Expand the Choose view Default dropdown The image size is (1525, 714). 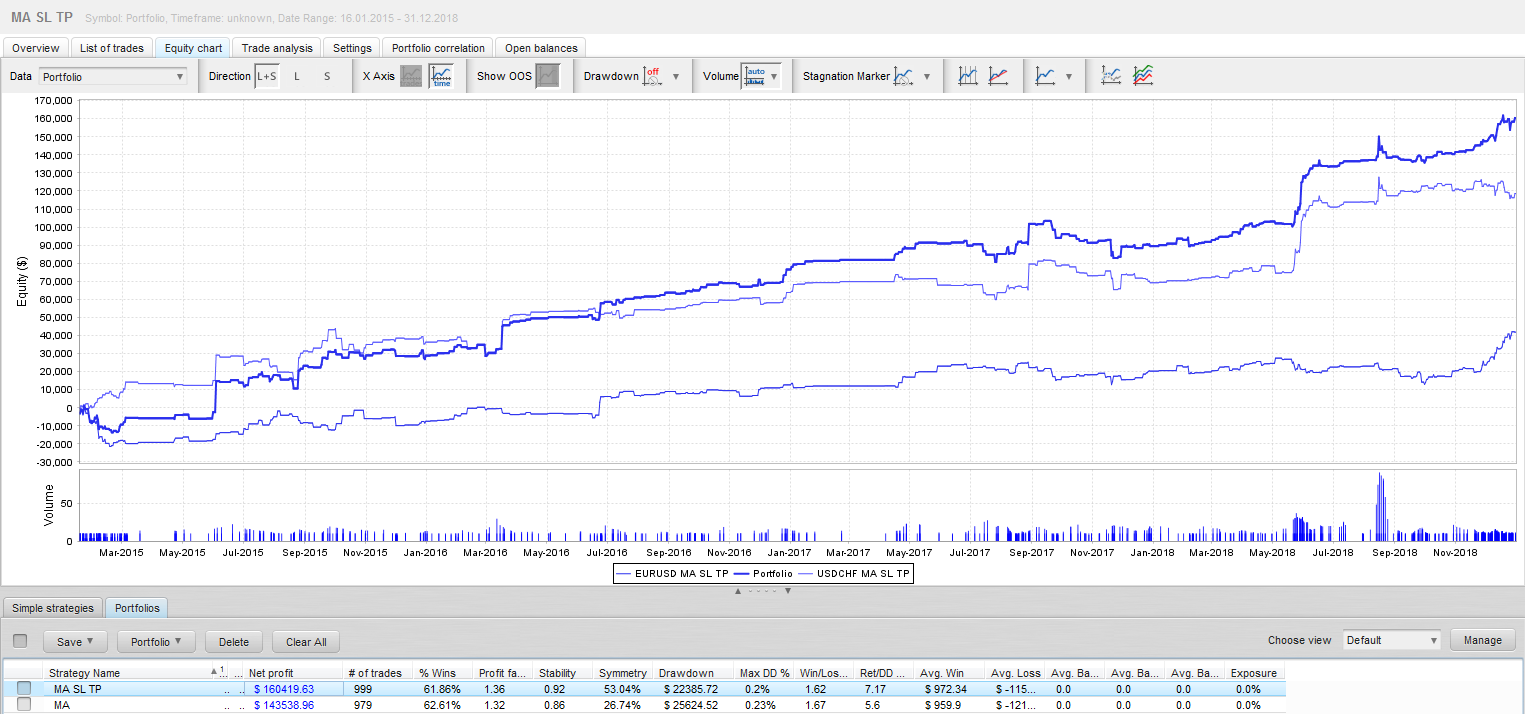(x=1392, y=640)
